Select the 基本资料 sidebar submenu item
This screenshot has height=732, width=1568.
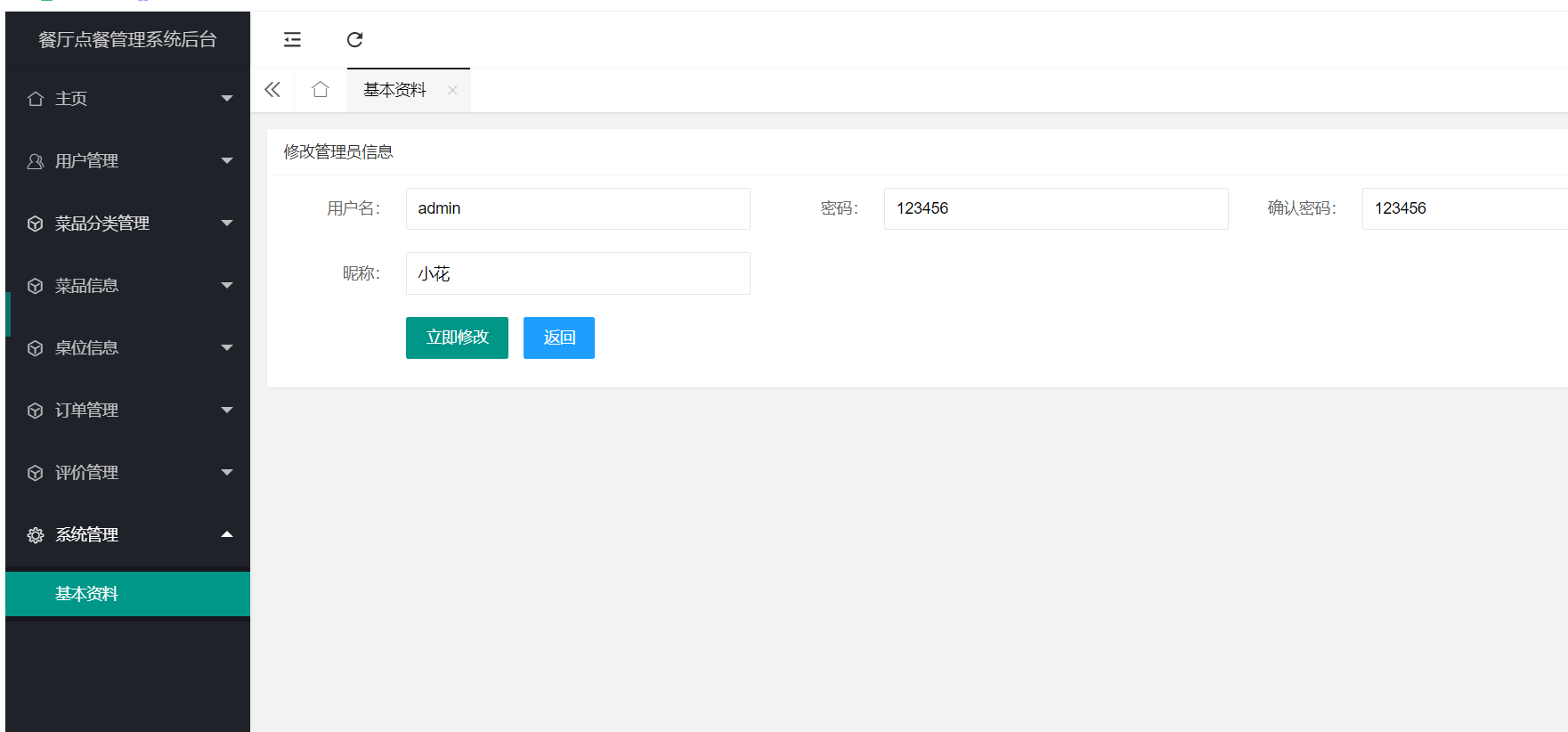(x=86, y=594)
